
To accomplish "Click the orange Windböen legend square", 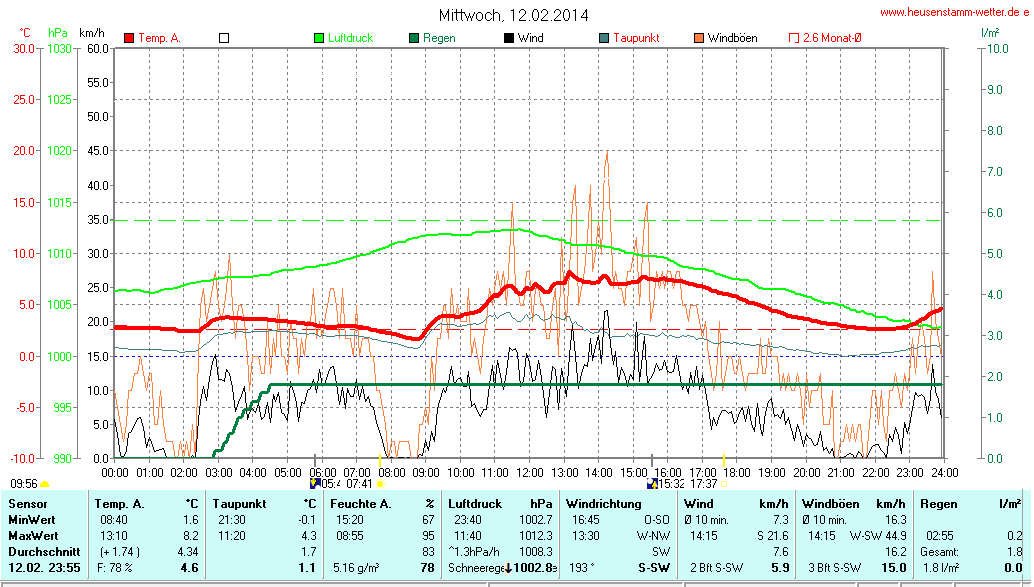I will point(699,38).
